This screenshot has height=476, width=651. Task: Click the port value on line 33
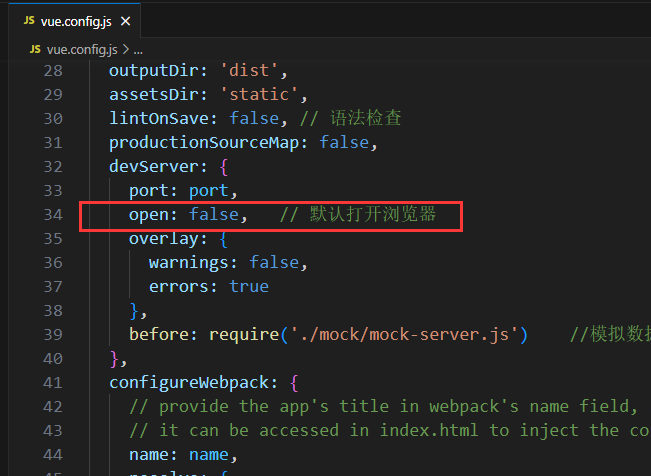(209, 191)
